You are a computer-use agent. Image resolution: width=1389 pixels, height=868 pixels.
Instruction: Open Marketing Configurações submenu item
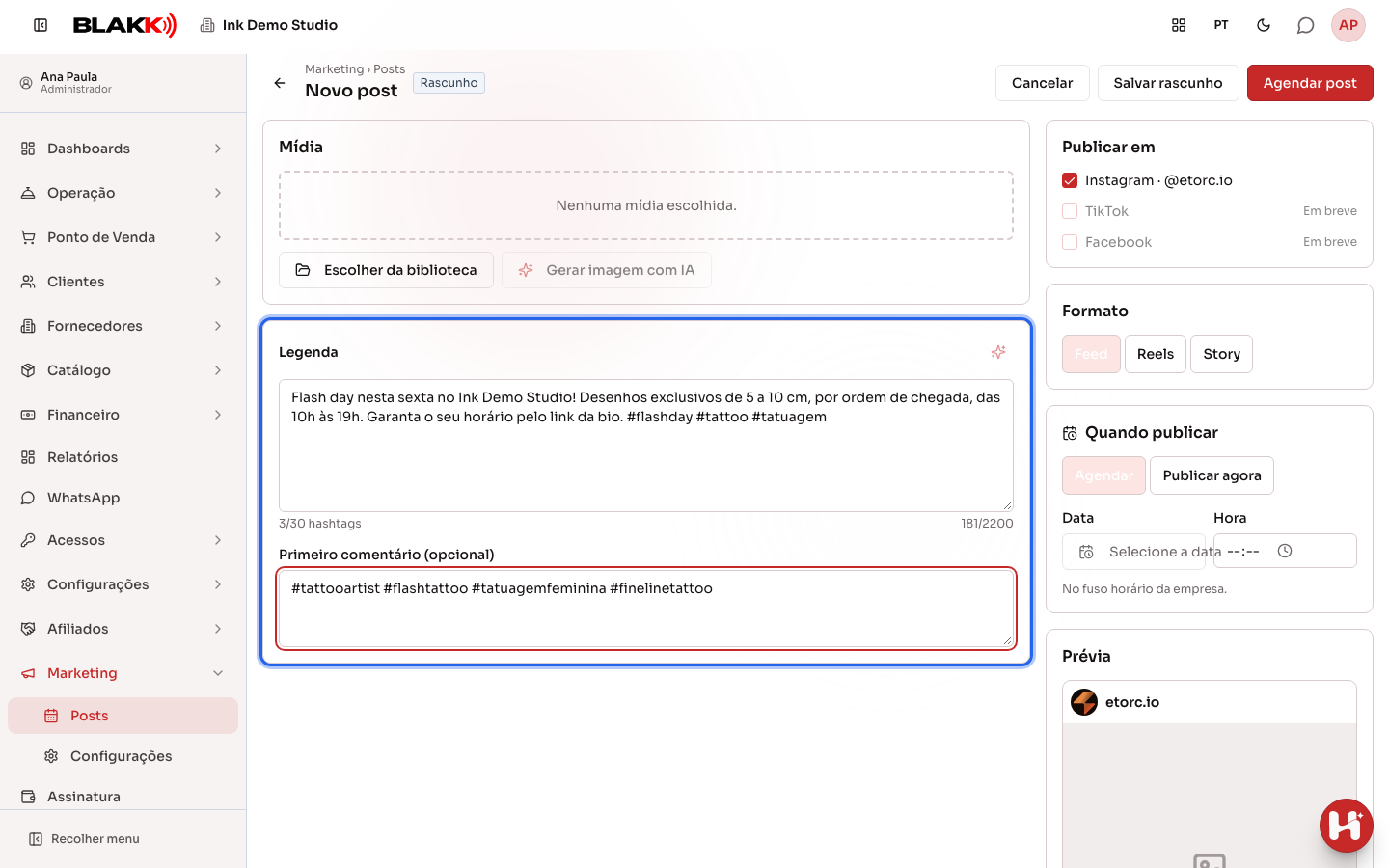pyautogui.click(x=123, y=756)
